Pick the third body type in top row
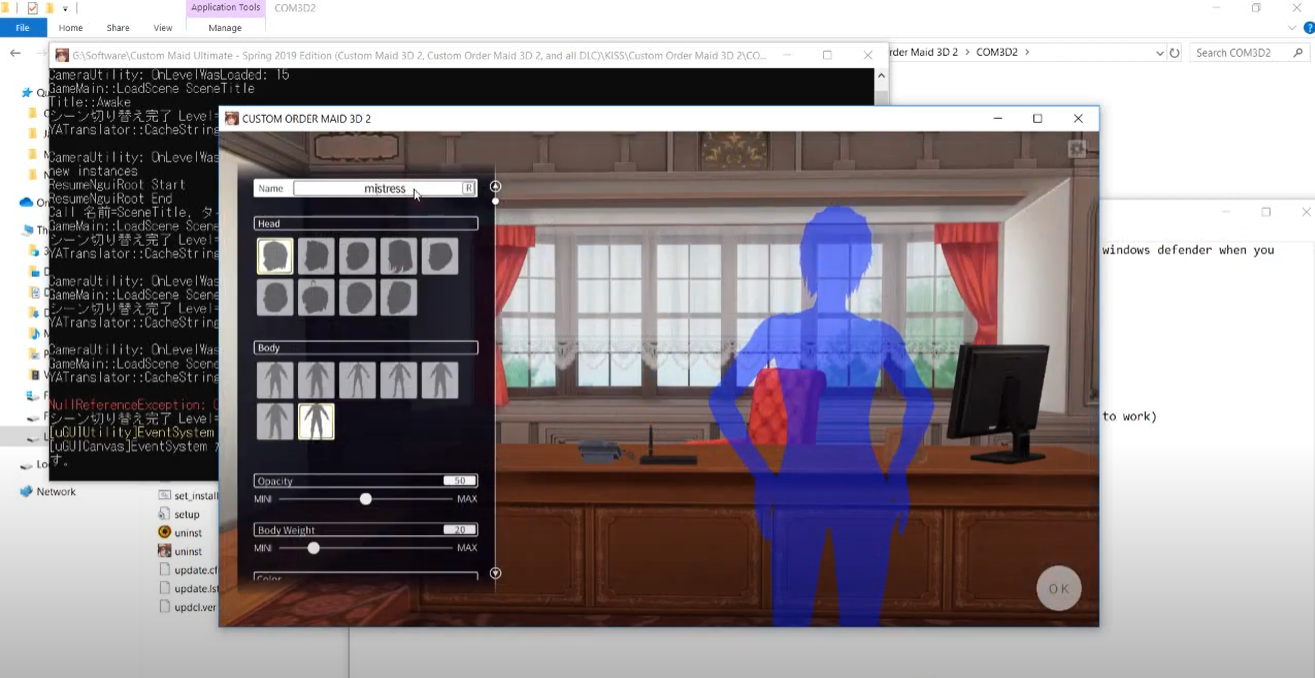This screenshot has height=678, width=1315. click(x=357, y=380)
